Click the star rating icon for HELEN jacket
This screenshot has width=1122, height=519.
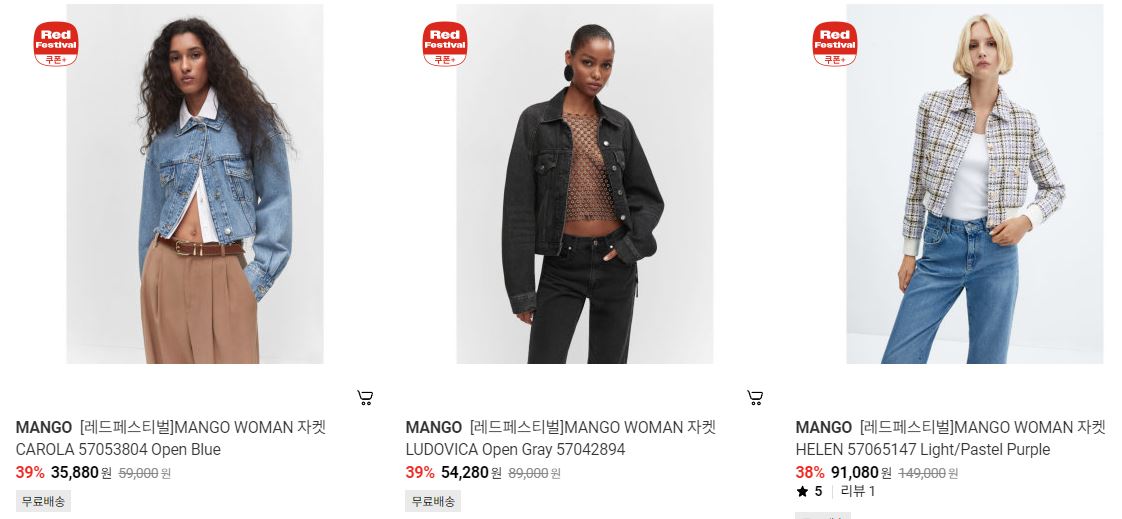pyautogui.click(x=802, y=492)
